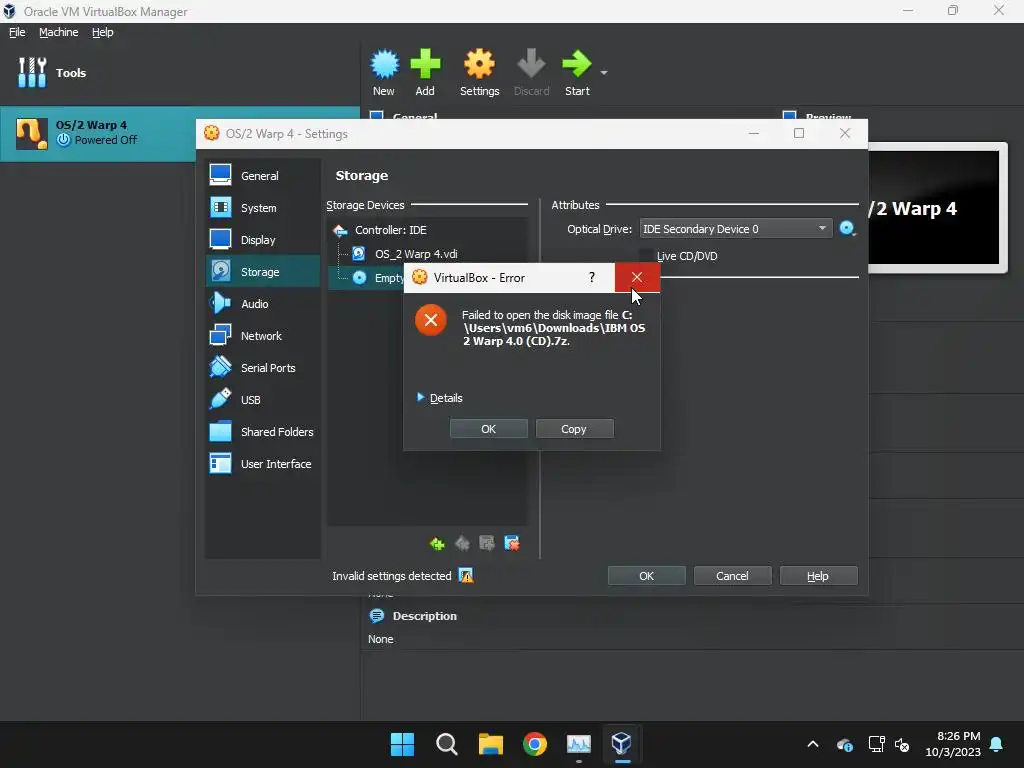The image size is (1024, 768).
Task: Select Controller: IDE in the storage tree
Action: point(391,230)
